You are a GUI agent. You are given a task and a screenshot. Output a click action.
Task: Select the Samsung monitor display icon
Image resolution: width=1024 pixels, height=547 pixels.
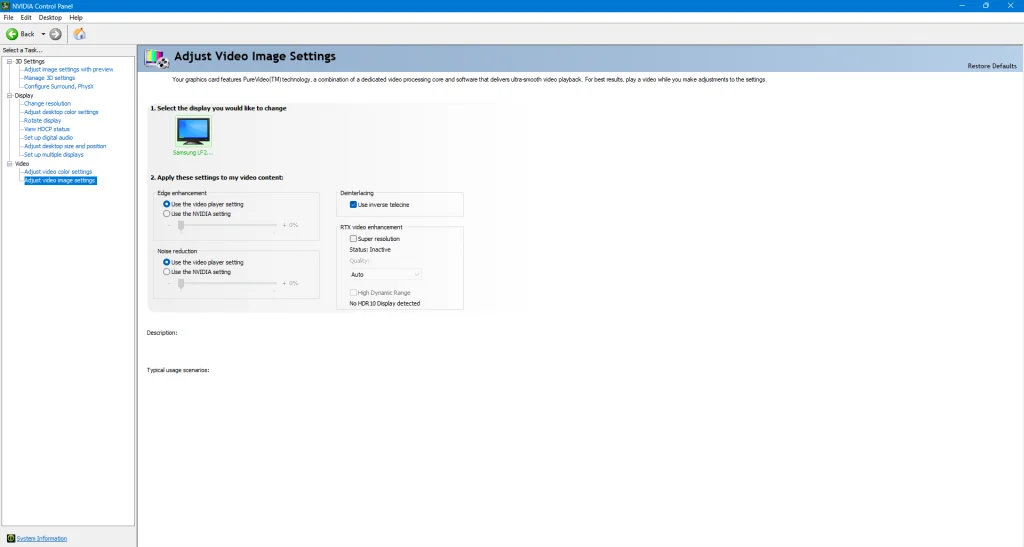(193, 131)
